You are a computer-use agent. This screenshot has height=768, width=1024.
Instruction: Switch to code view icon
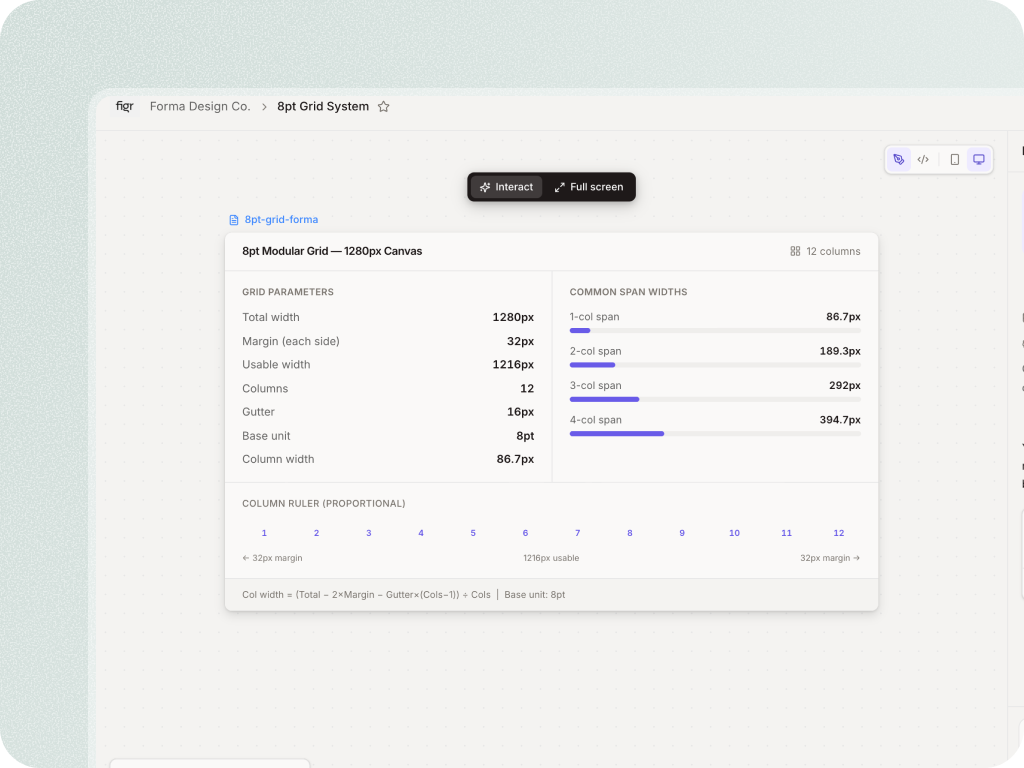(x=923, y=159)
